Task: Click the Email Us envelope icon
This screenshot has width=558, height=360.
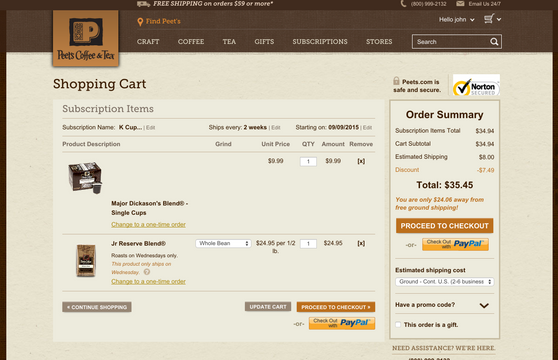Action: (x=460, y=4)
